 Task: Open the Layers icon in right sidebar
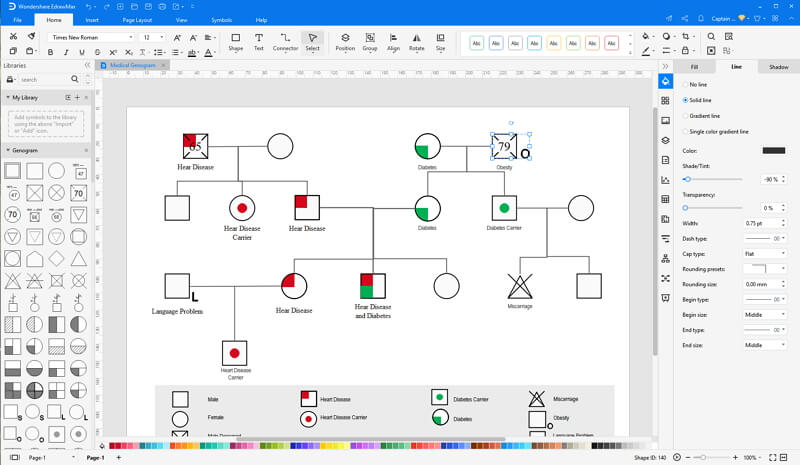coord(665,140)
